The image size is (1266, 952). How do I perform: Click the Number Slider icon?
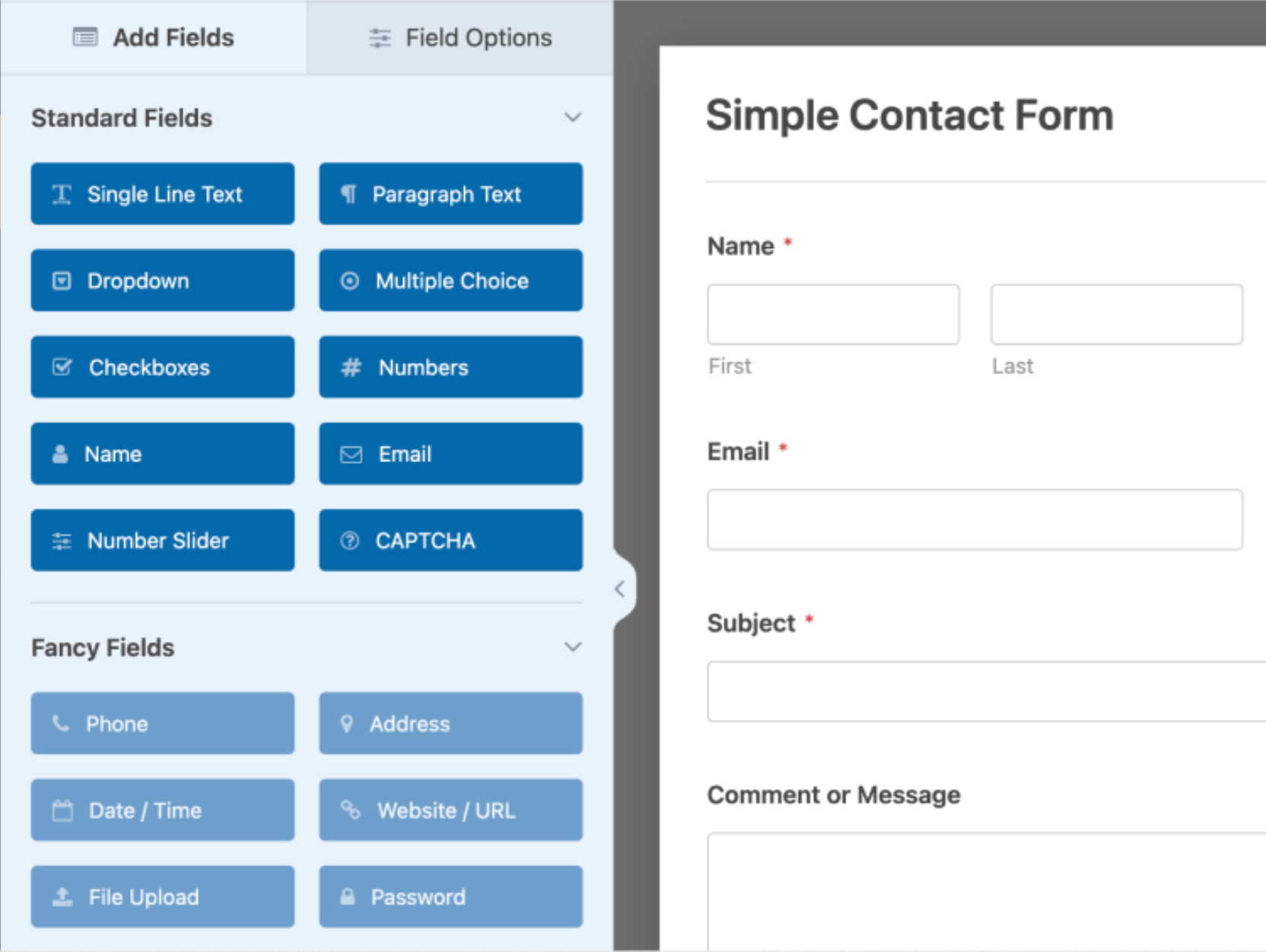click(x=62, y=541)
